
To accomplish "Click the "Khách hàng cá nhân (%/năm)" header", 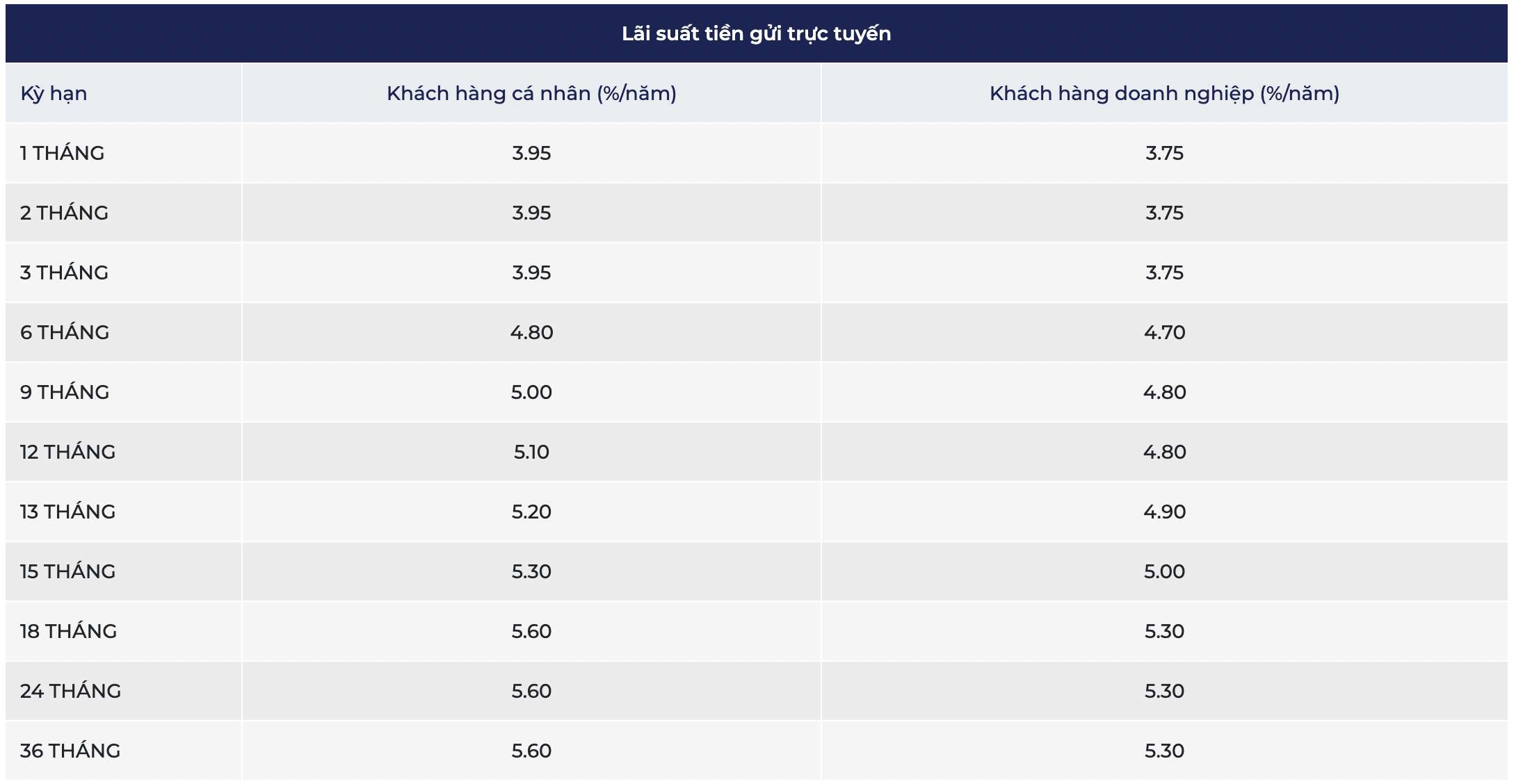I will pyautogui.click(x=531, y=93).
